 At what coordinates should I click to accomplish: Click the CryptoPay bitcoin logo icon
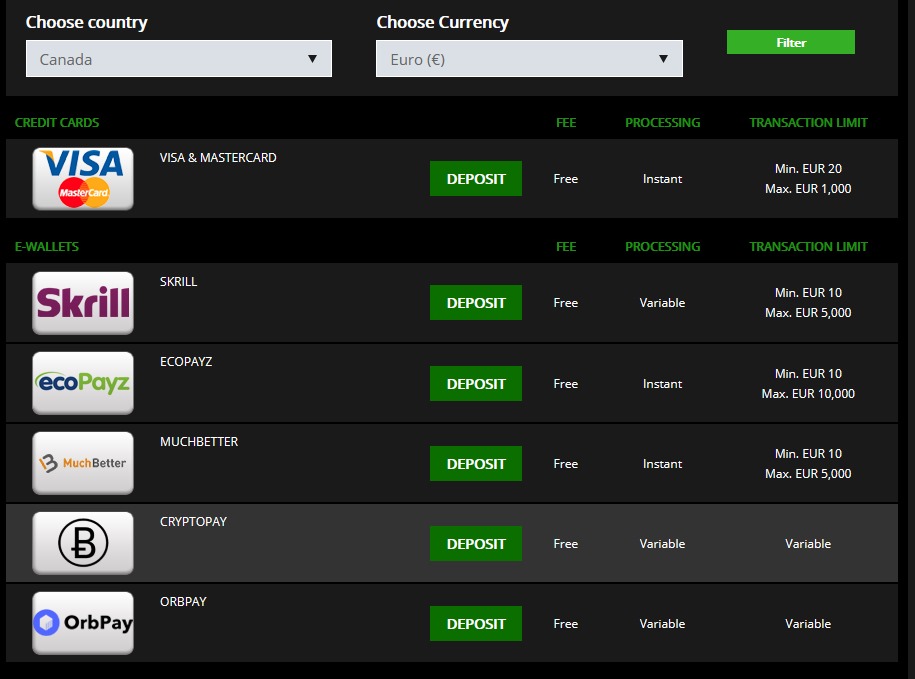[83, 543]
